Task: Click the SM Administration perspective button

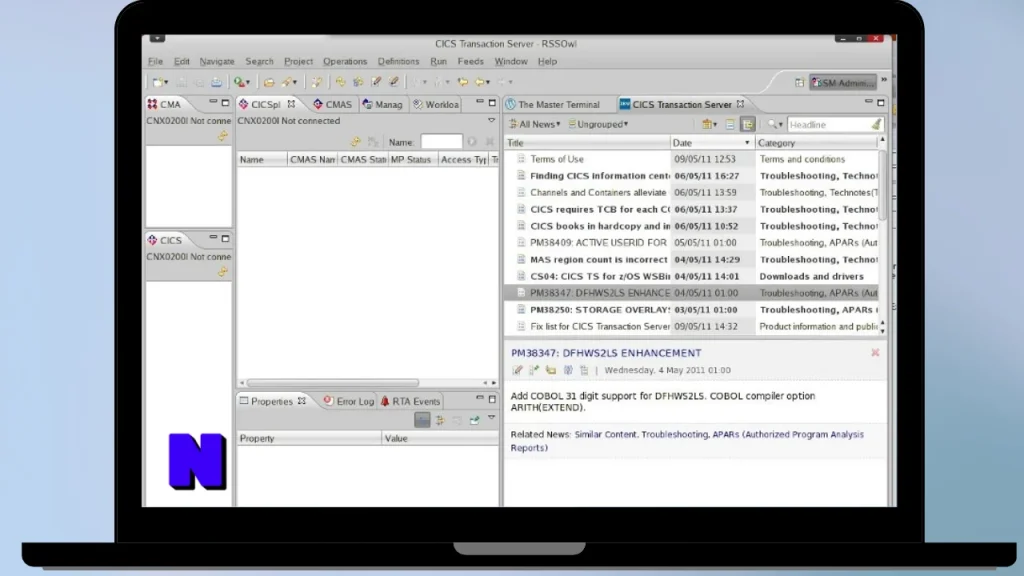Action: (x=843, y=83)
